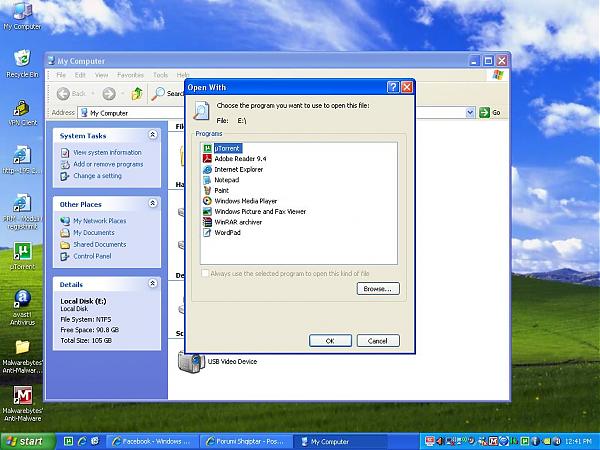Open Shared Documents link
The image size is (600, 450).
[99, 244]
